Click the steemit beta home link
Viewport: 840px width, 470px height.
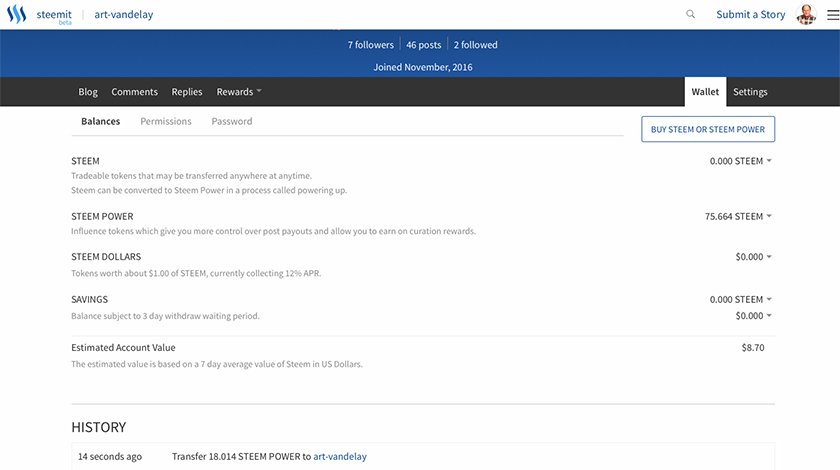pyautogui.click(x=54, y=16)
